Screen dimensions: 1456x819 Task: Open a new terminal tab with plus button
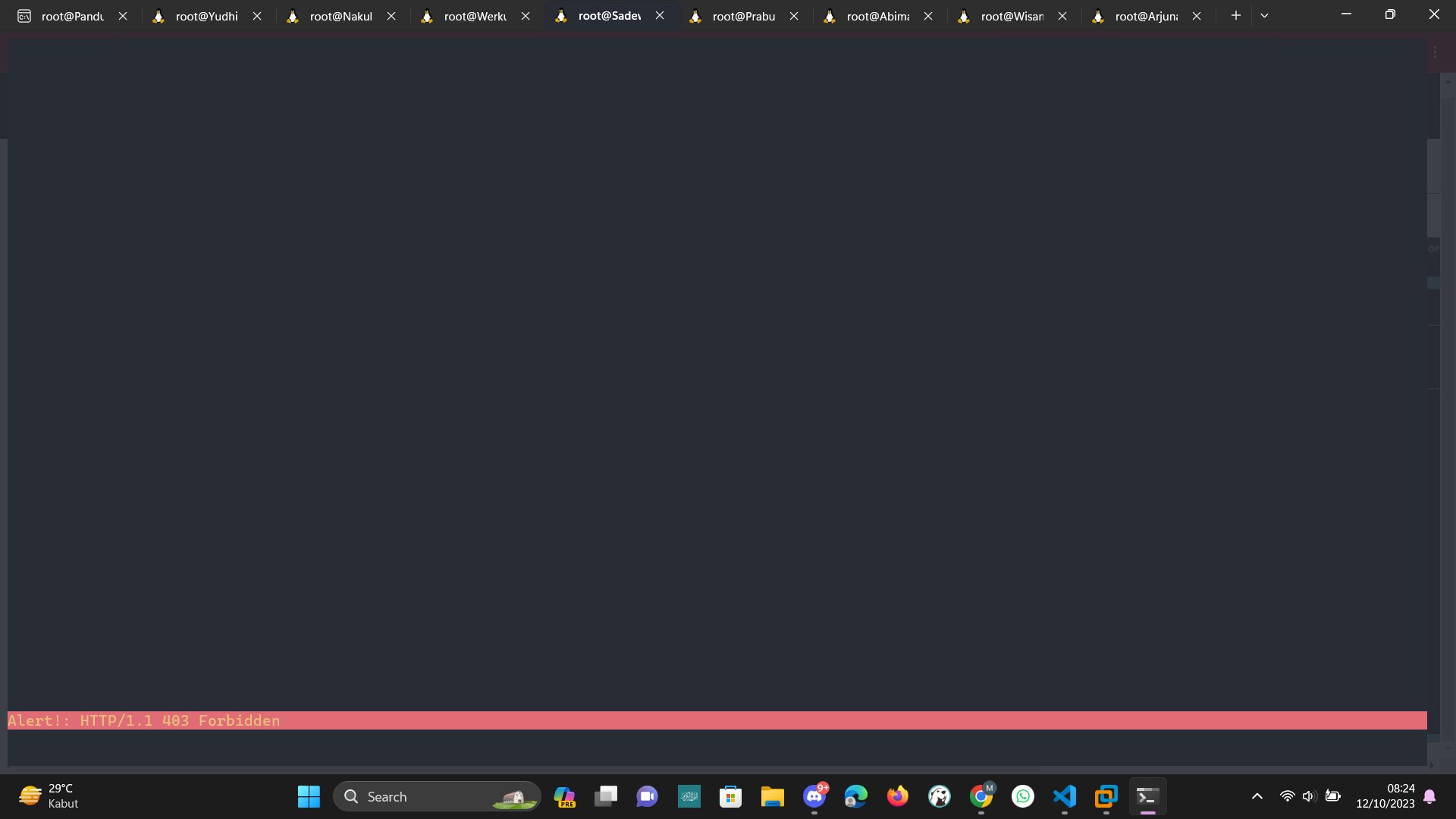pyautogui.click(x=1235, y=15)
